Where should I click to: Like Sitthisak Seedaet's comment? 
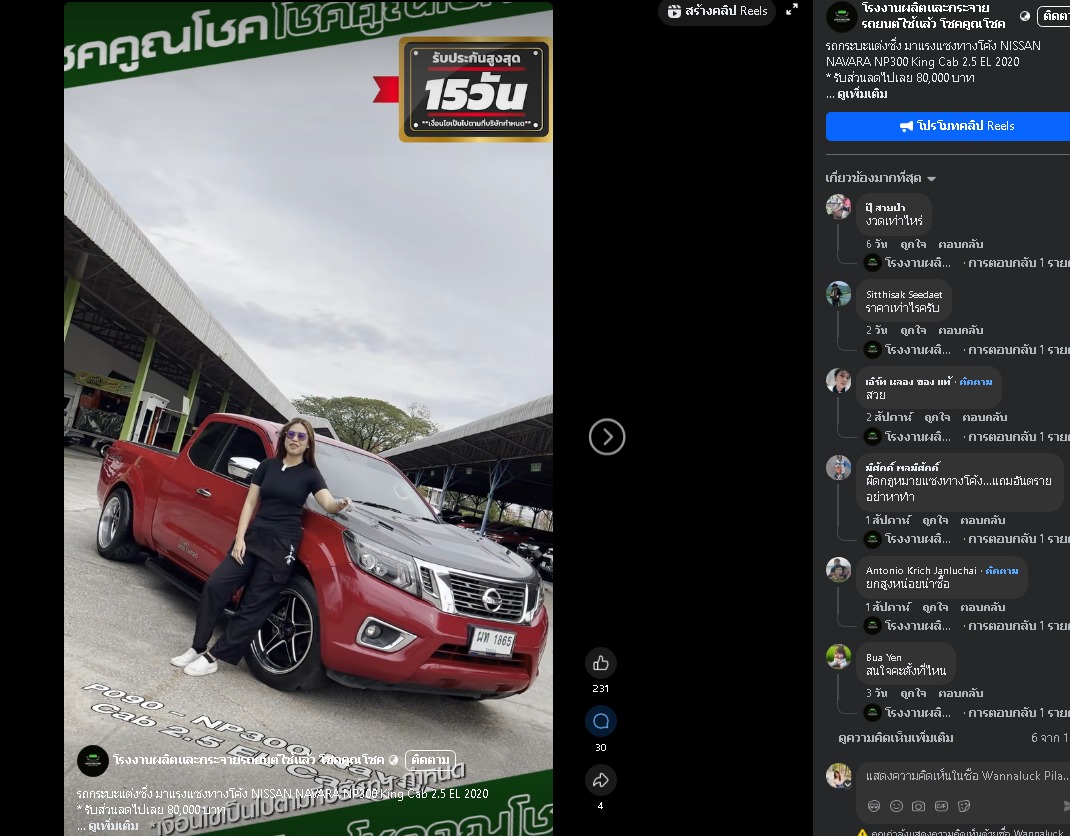(x=913, y=330)
